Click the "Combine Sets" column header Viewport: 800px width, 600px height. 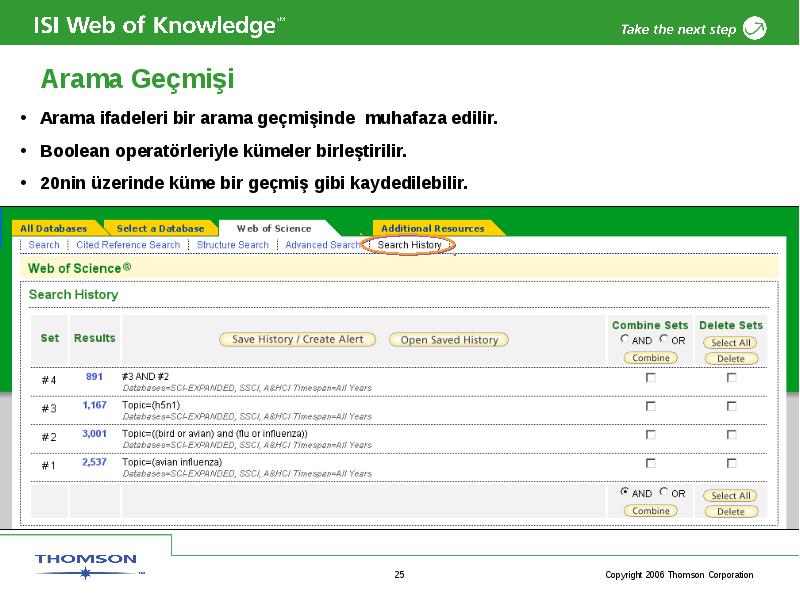650,325
